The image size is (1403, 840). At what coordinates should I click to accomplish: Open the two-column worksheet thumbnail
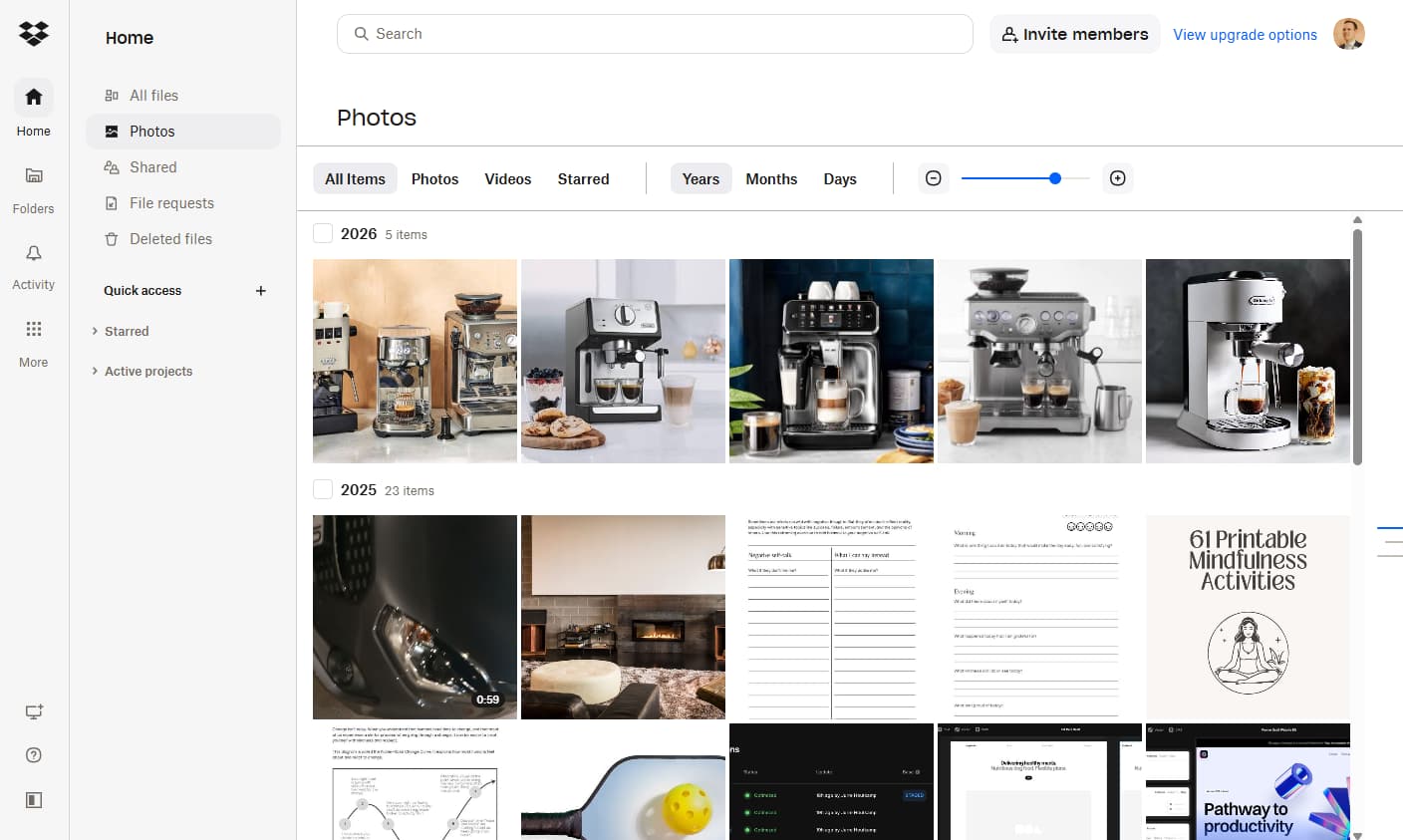point(831,617)
